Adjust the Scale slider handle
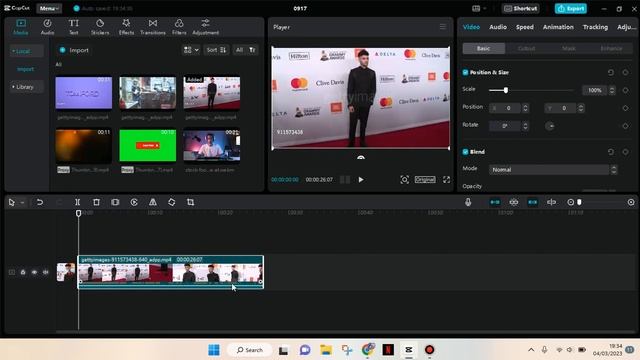640x360 pixels. click(506, 90)
